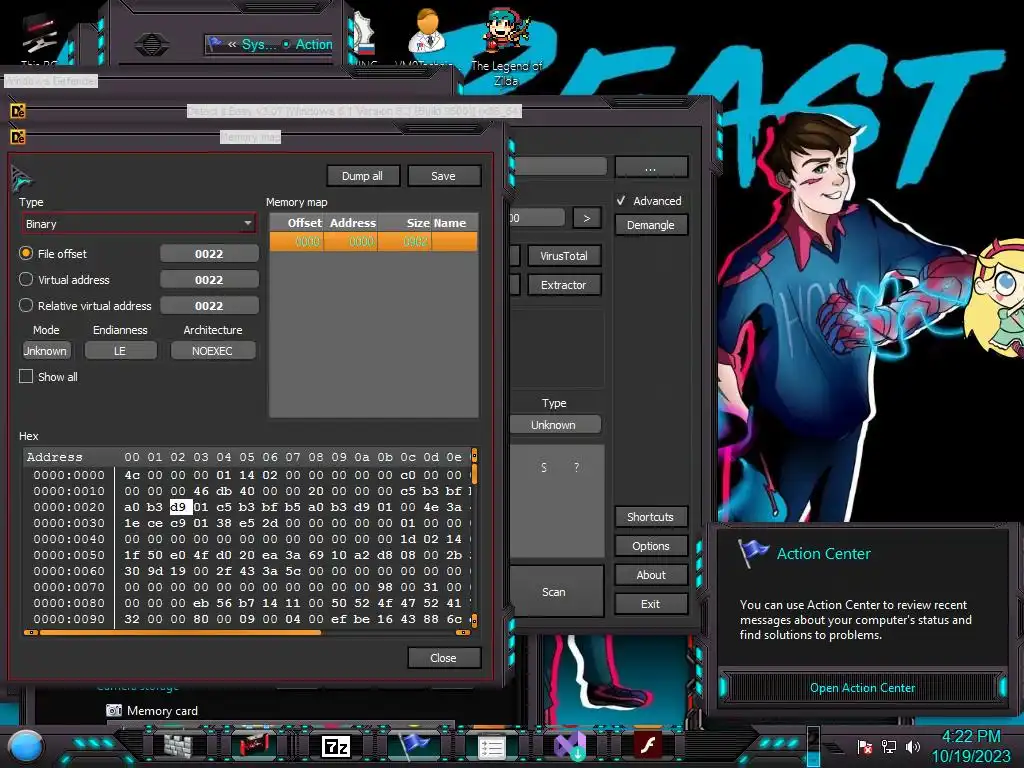Click the Address column header in Memory map
Viewport: 1024px width, 768px height.
351,223
